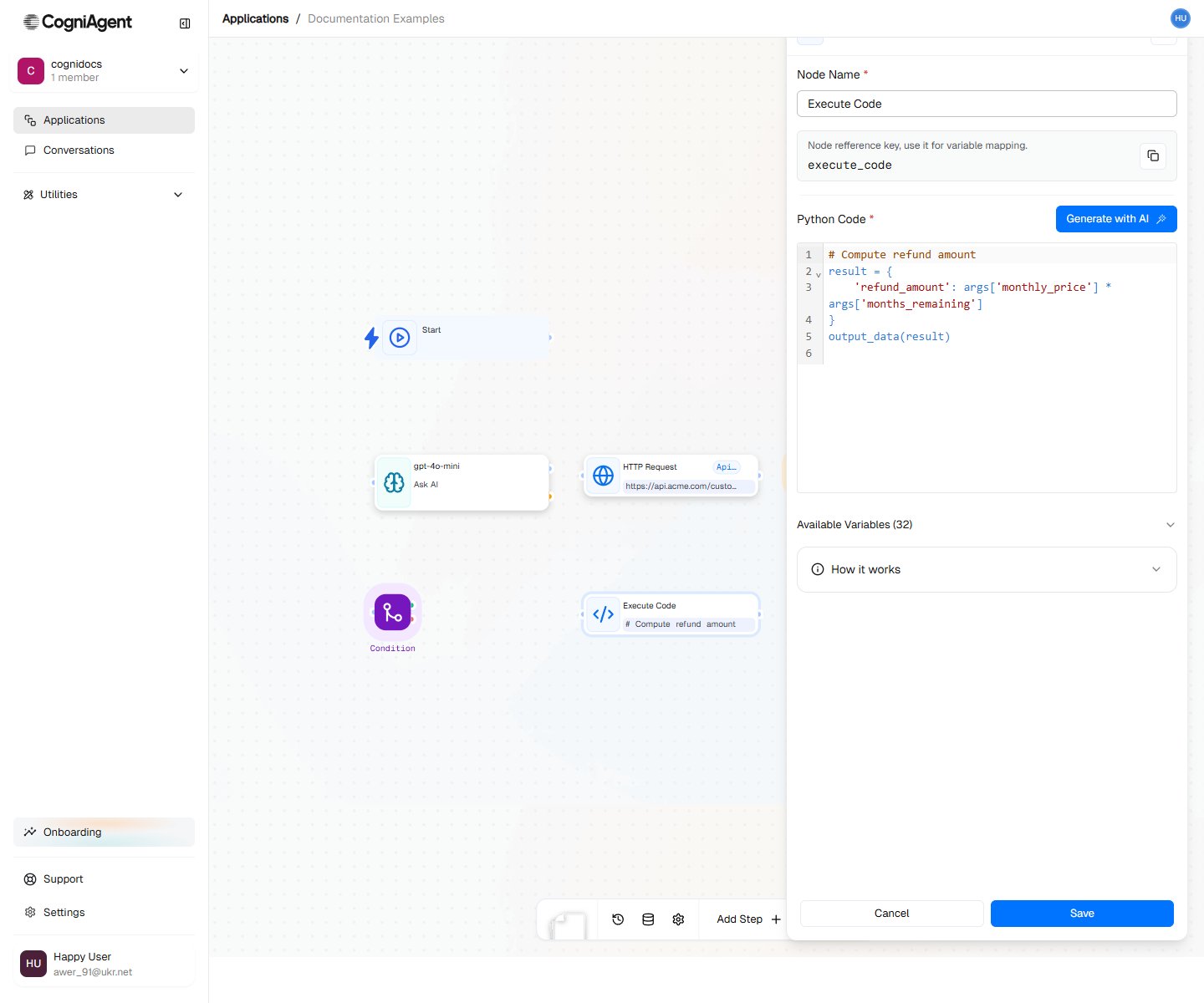Click the Ask AI label on gpt node

(x=426, y=485)
